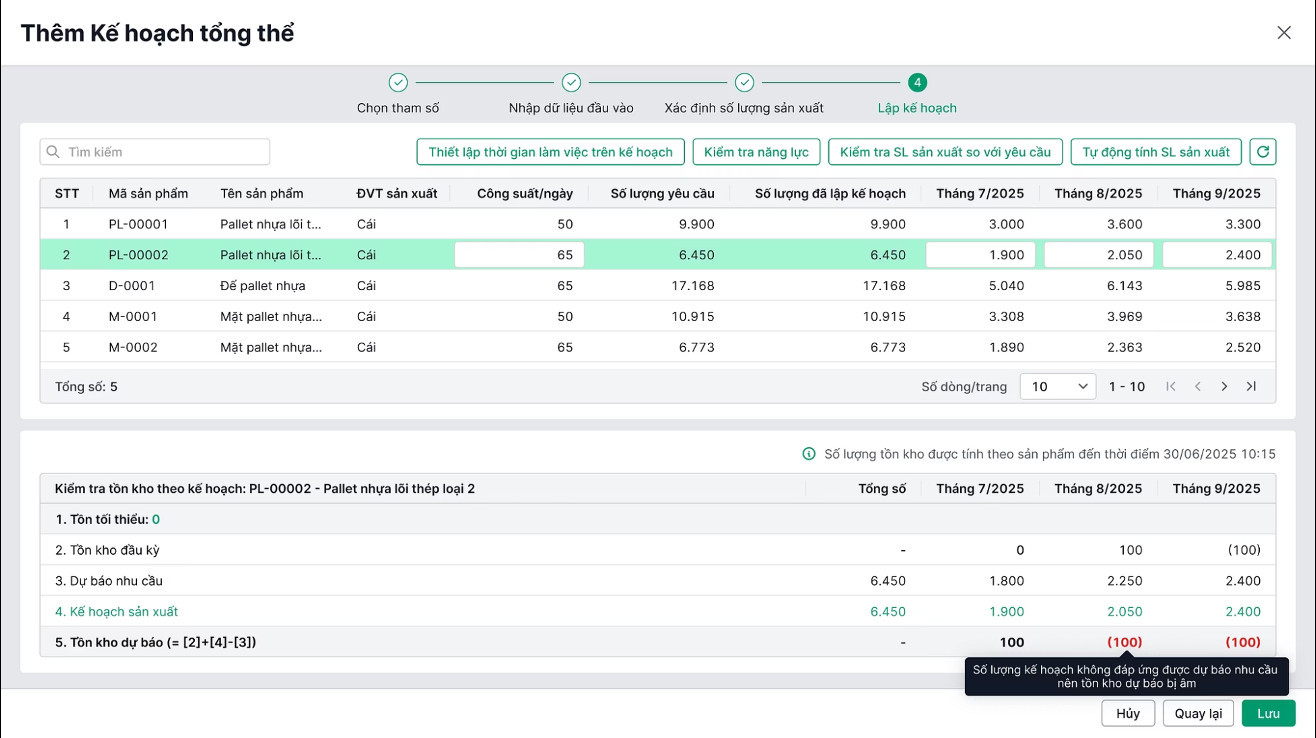Viewport: 1316px width, 738px height.
Task: Click Kiểm tra năng lực button
Action: tap(756, 152)
